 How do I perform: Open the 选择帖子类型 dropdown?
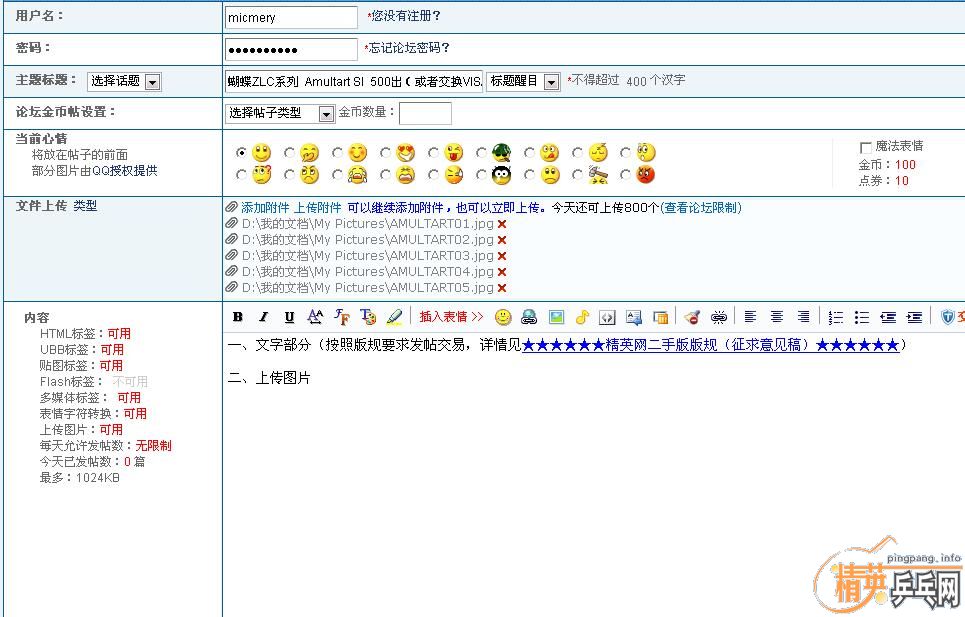click(x=326, y=114)
